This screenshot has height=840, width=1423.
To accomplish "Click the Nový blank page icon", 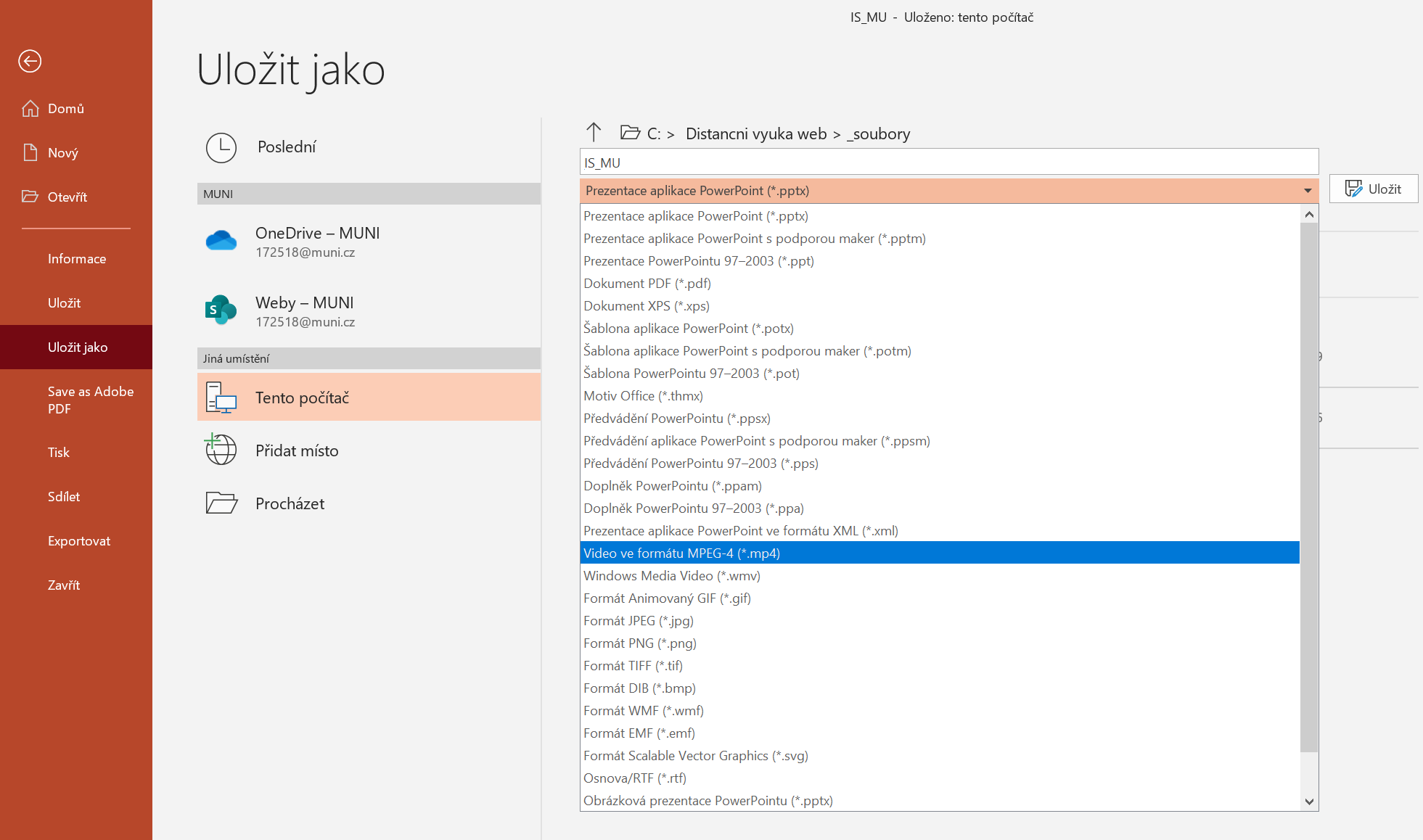I will 30,152.
